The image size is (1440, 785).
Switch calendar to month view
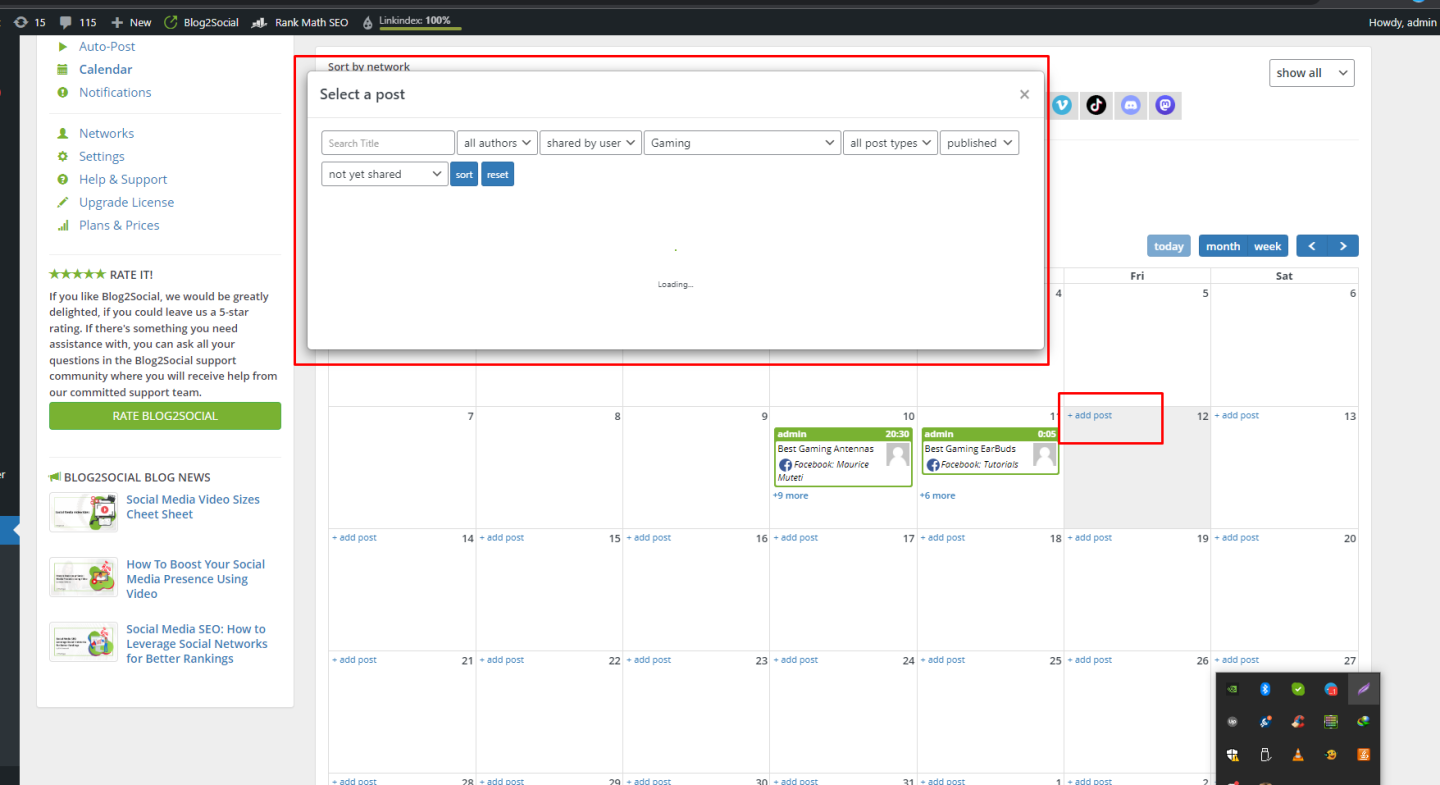(x=1222, y=246)
